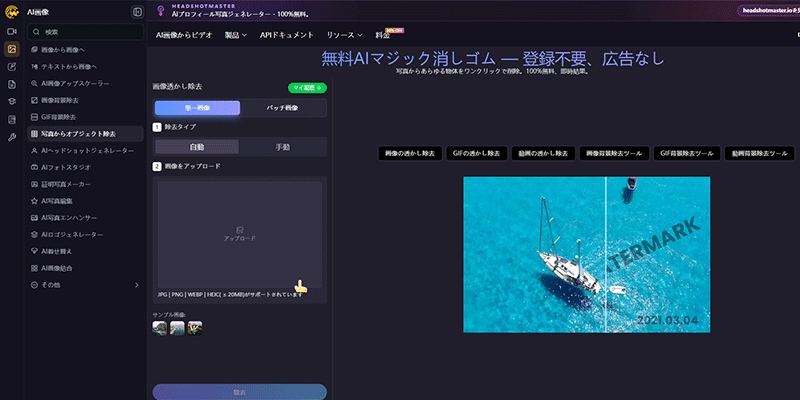This screenshot has width=800, height=400.
Task: Open AI画像結合 in sidebar
Action: click(85, 268)
